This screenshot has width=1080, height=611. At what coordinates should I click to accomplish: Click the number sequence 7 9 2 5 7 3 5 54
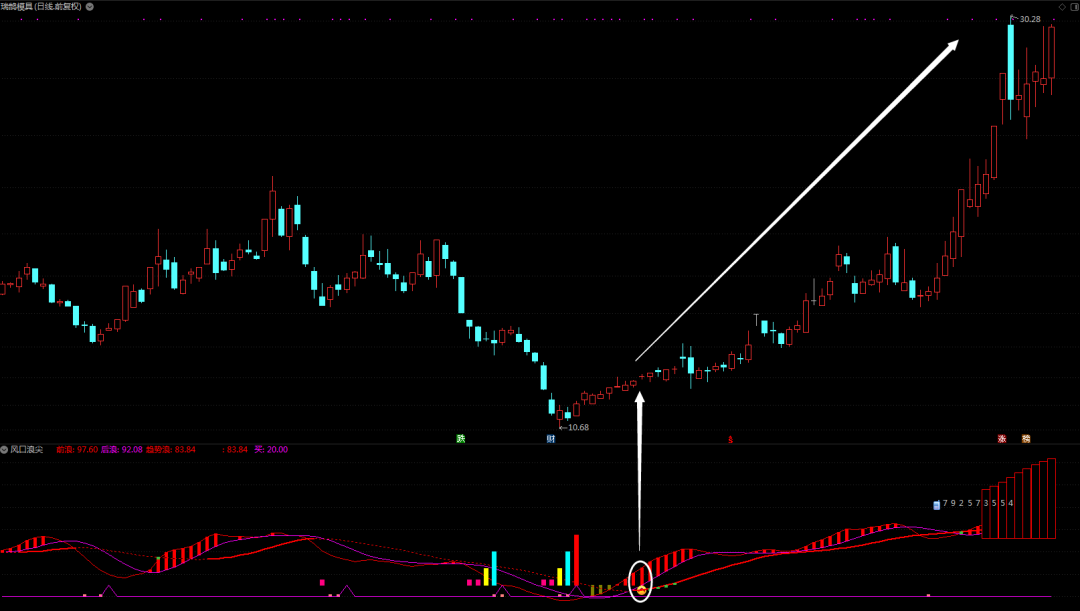[x=978, y=504]
